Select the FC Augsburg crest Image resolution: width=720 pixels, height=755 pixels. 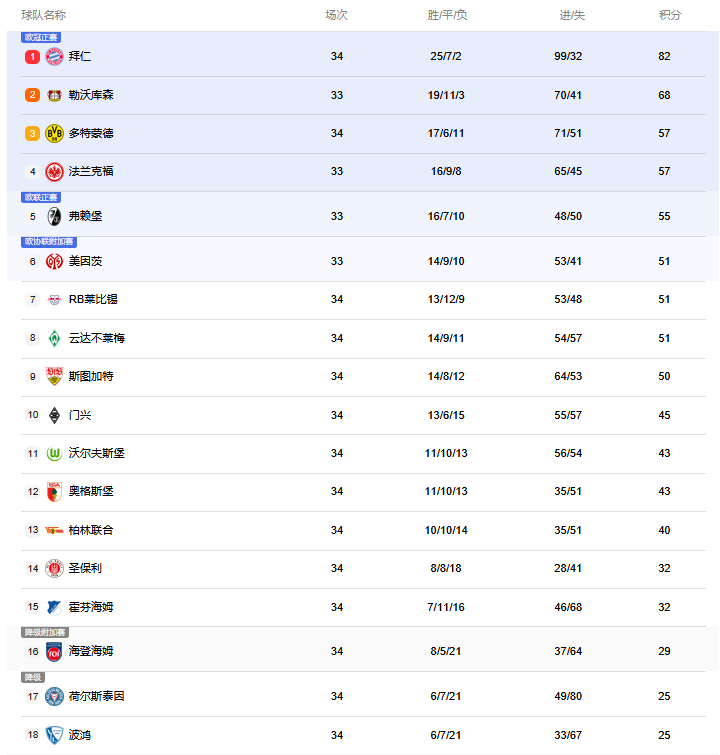point(54,492)
